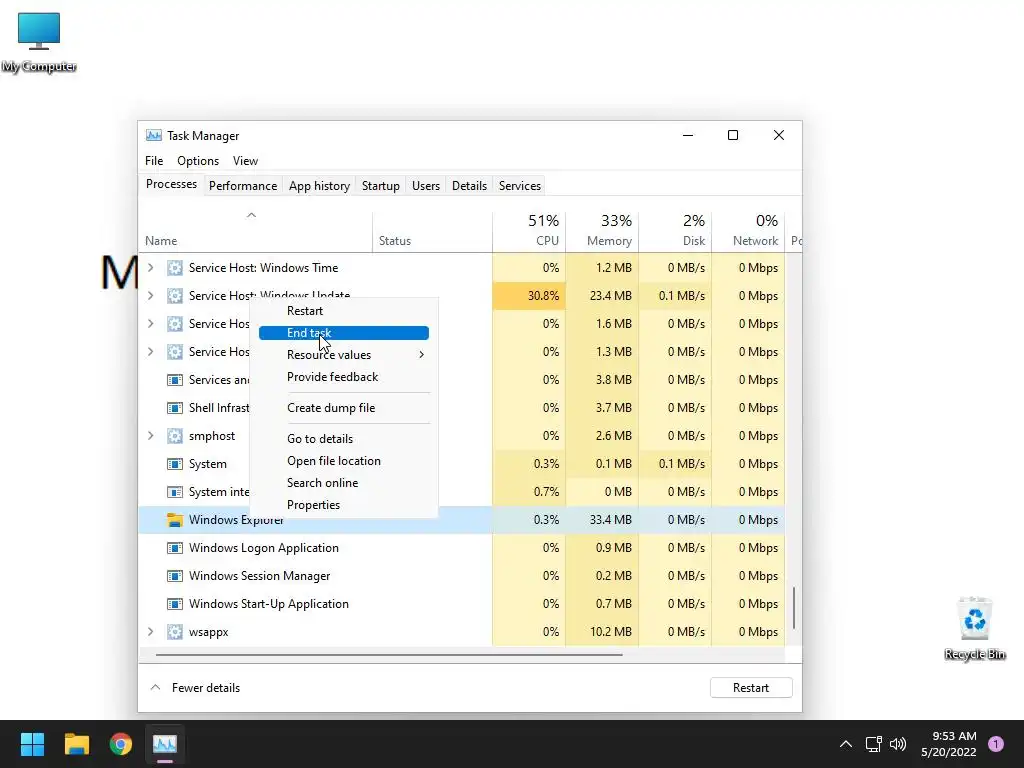Switch to the Startup tab
The height and width of the screenshot is (768, 1024).
click(381, 185)
